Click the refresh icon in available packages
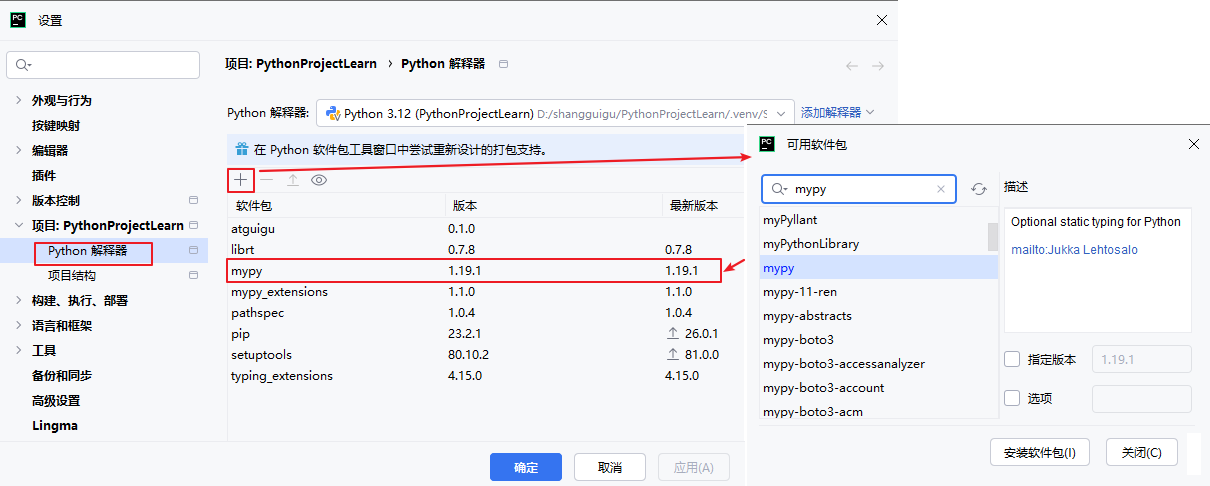 pyautogui.click(x=979, y=189)
